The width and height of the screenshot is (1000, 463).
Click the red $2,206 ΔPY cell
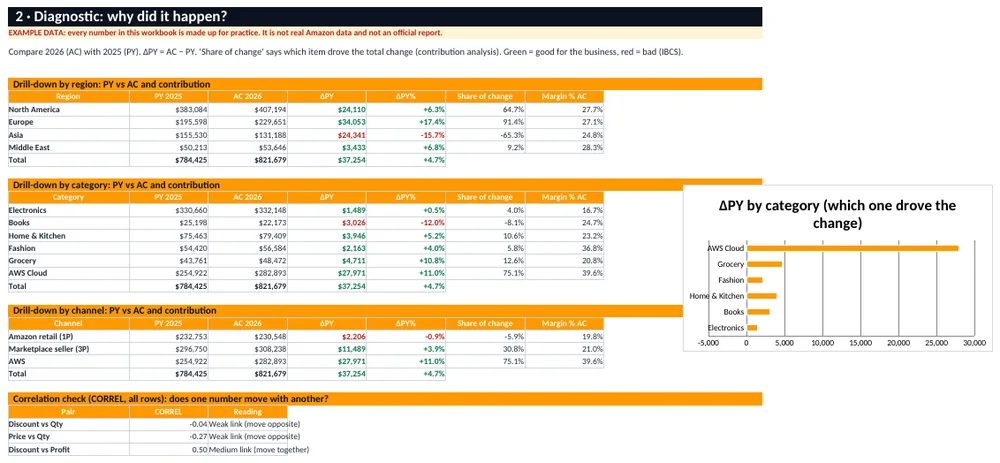coord(327,336)
